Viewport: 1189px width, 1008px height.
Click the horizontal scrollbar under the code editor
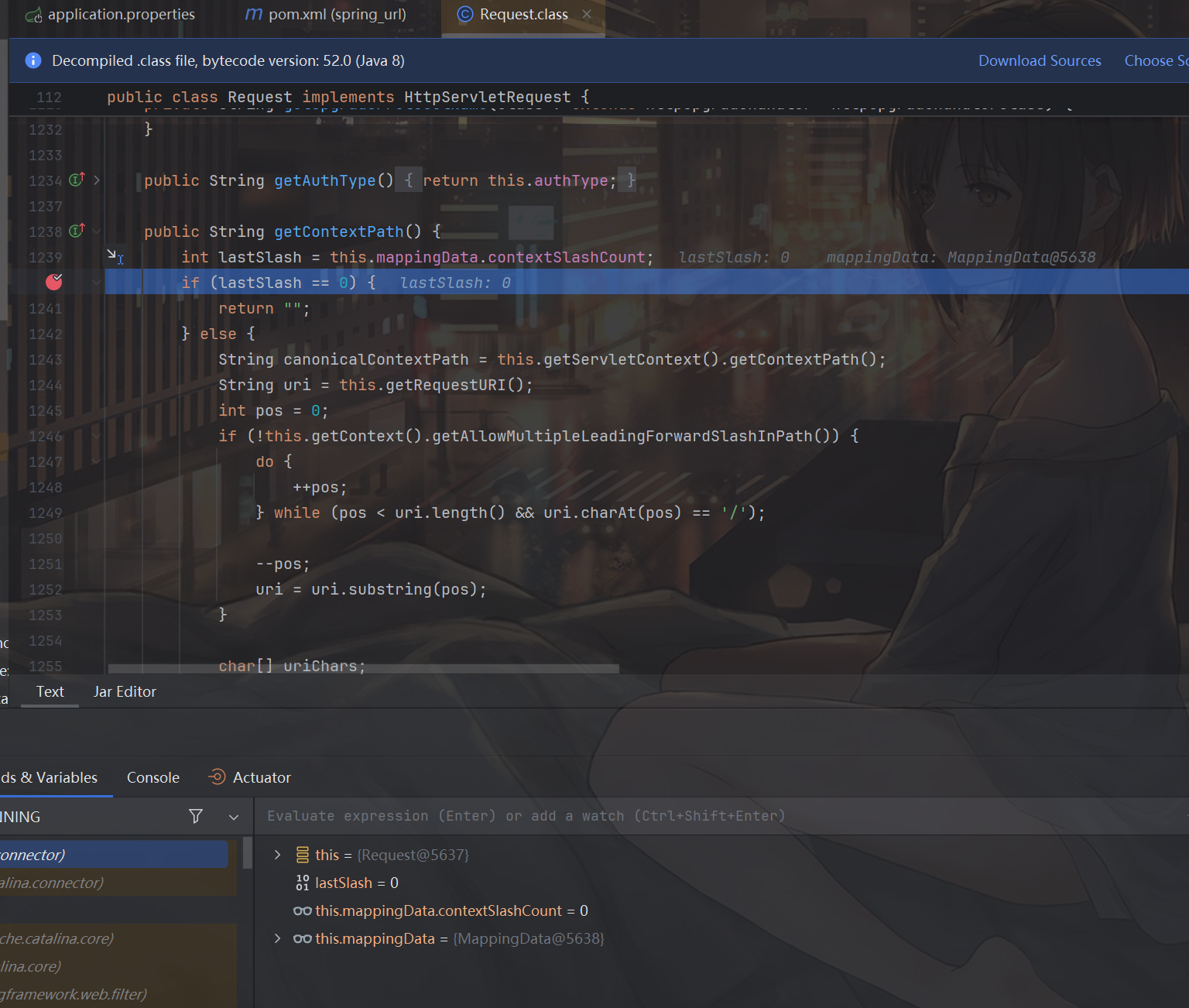[364, 669]
